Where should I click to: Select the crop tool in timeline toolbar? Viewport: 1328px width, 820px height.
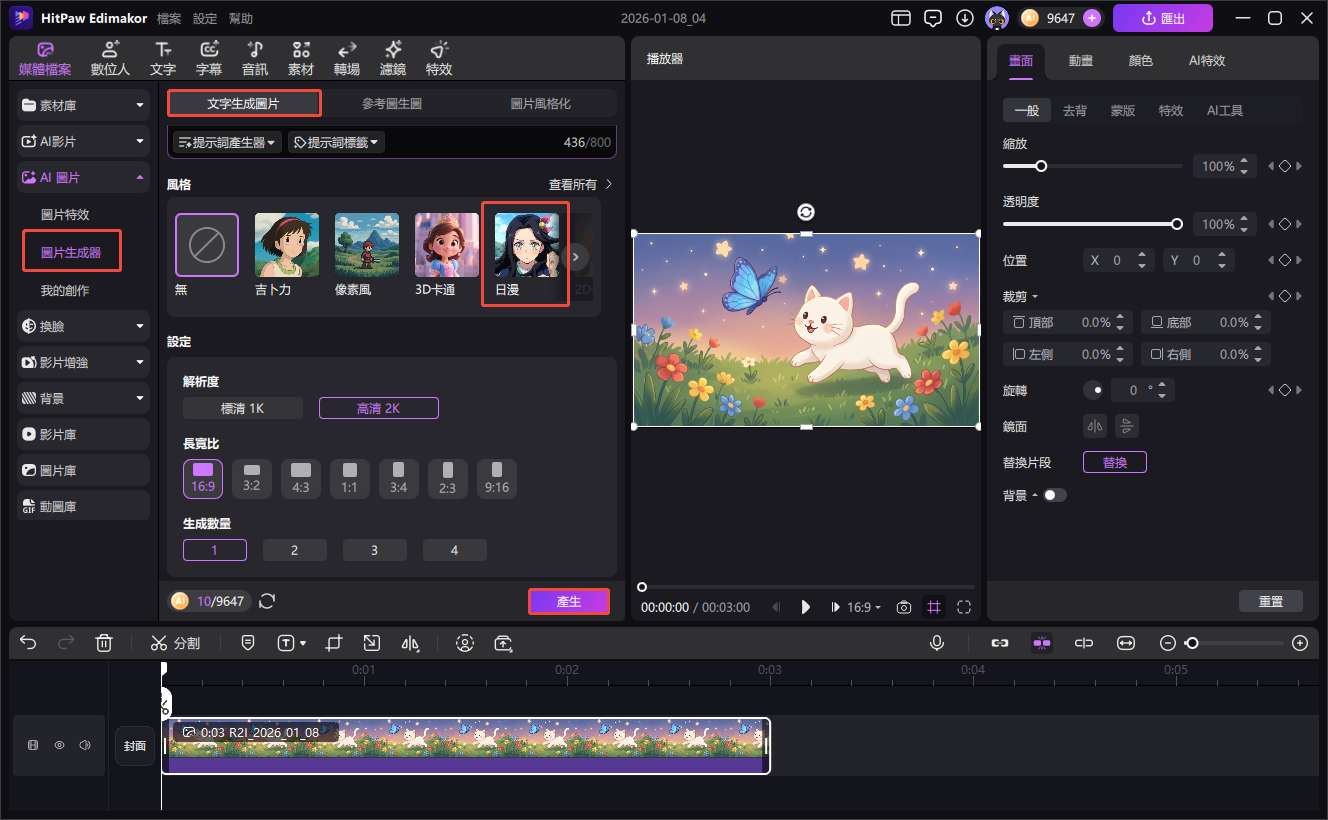335,643
